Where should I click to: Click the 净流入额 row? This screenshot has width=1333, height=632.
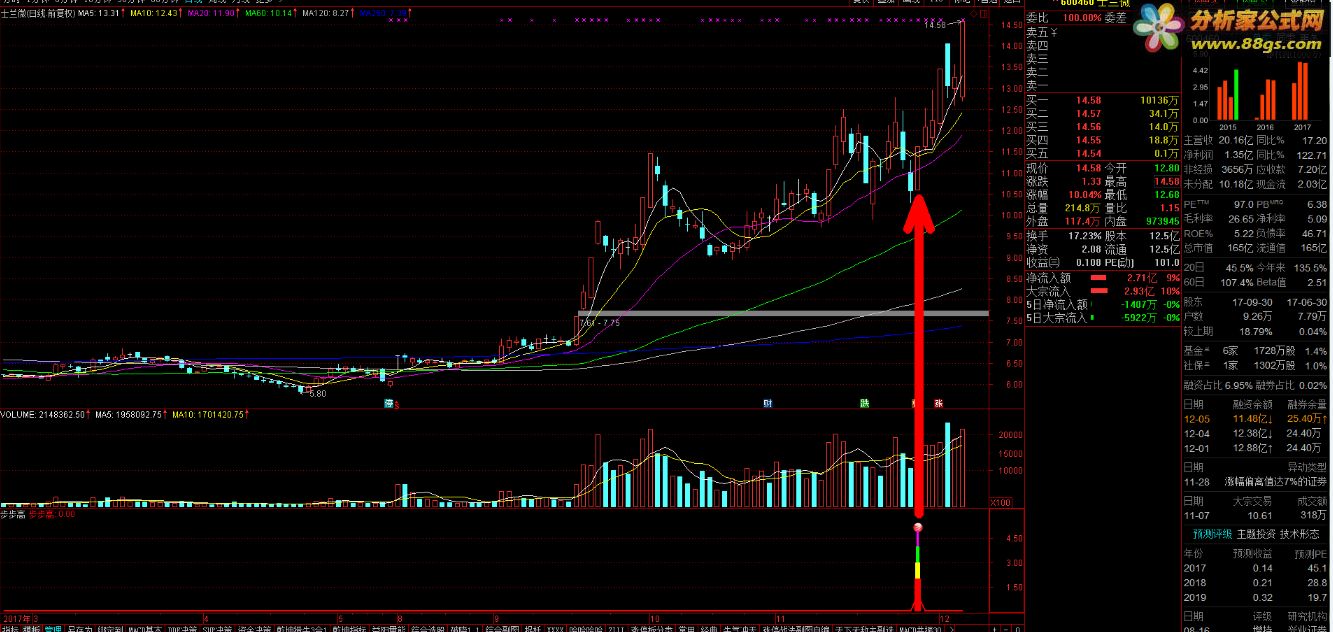(x=1102, y=278)
